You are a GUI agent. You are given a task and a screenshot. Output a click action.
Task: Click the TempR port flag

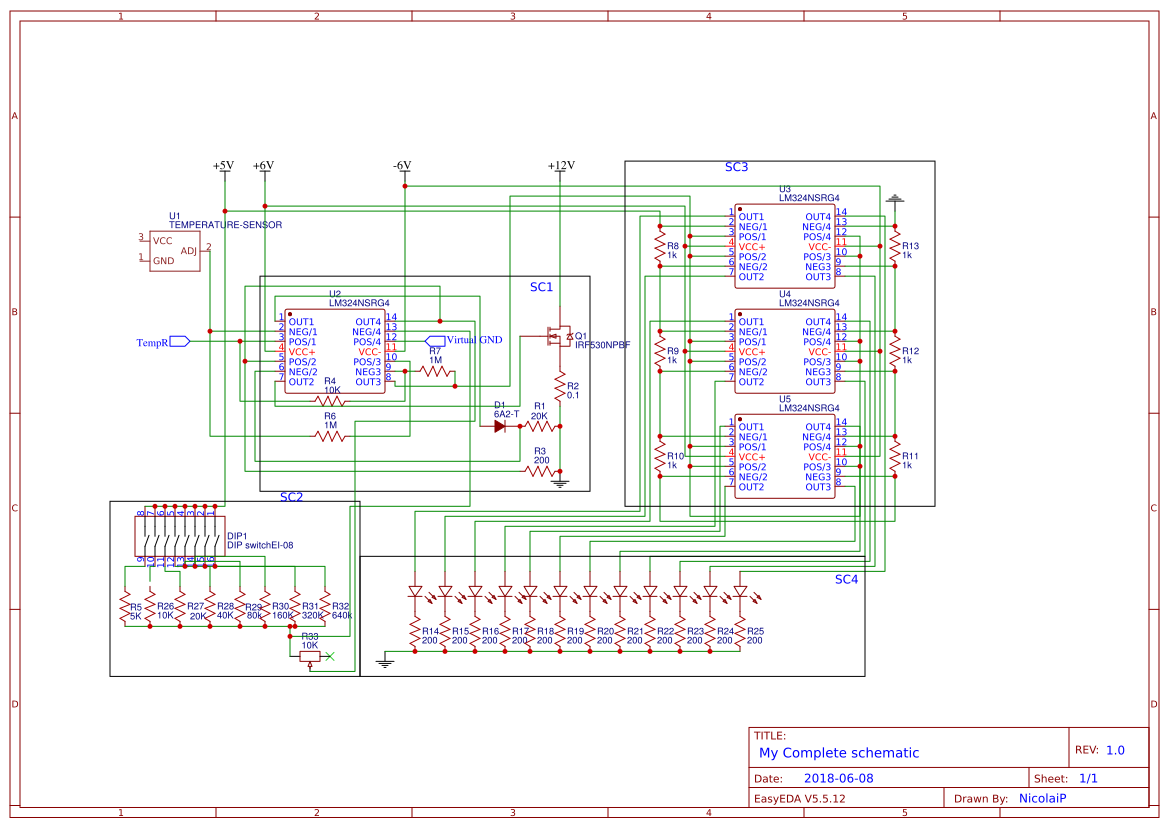180,341
